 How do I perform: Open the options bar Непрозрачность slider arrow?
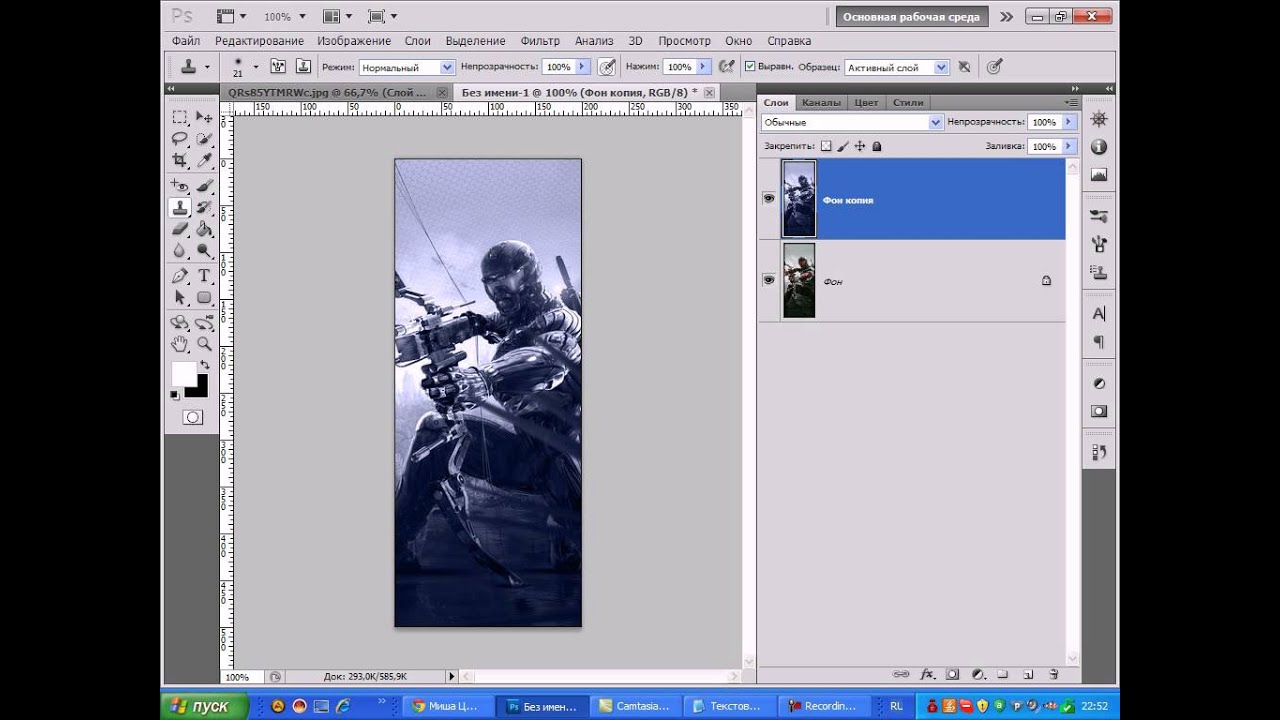[x=582, y=67]
